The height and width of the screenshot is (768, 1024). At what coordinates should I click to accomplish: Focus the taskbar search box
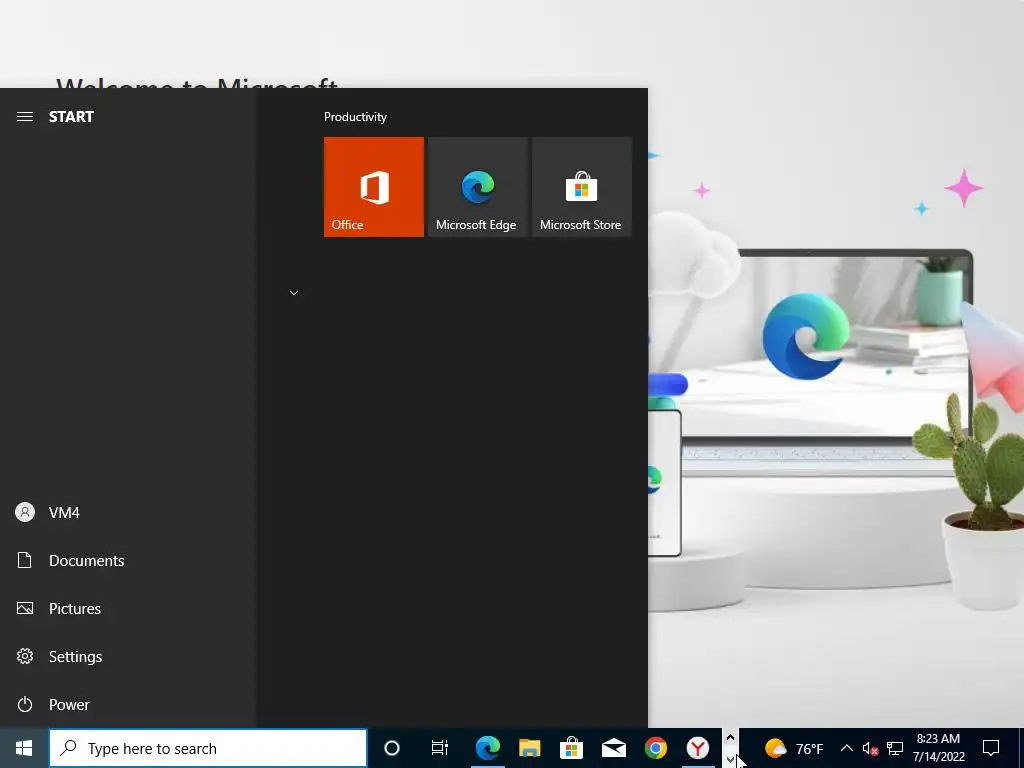(x=208, y=748)
